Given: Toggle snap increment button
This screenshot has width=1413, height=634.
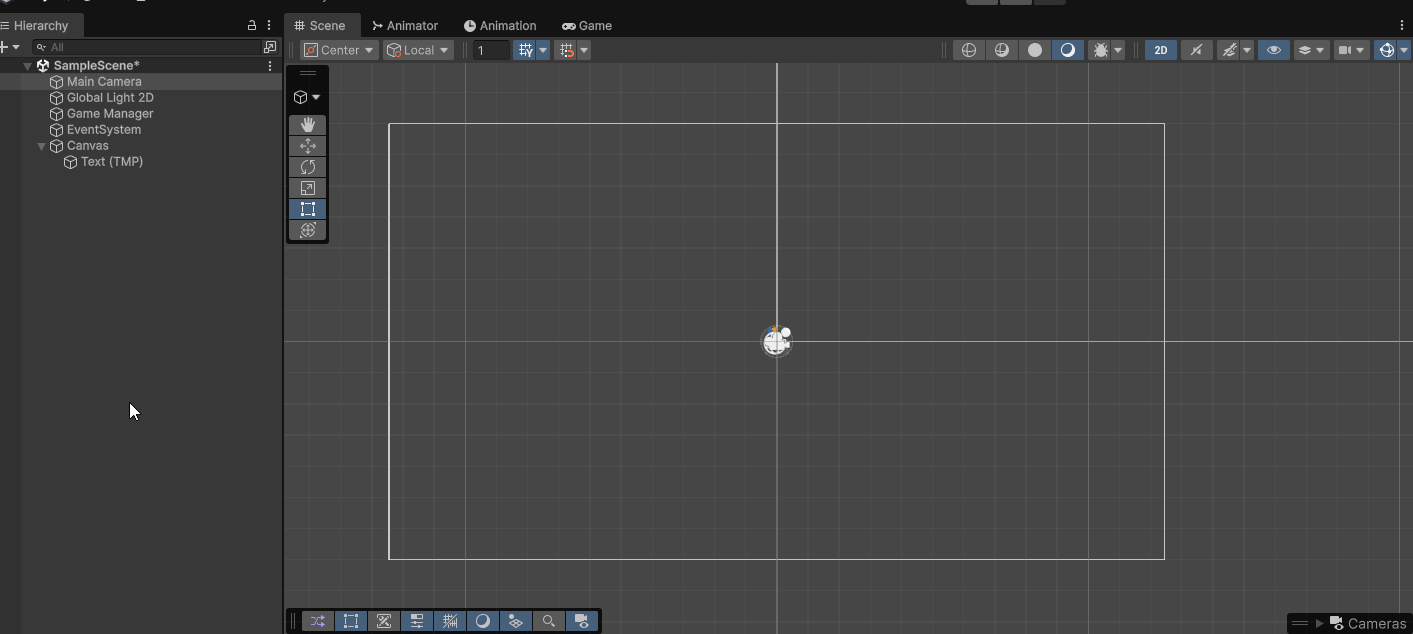Looking at the screenshot, I should (567, 50).
